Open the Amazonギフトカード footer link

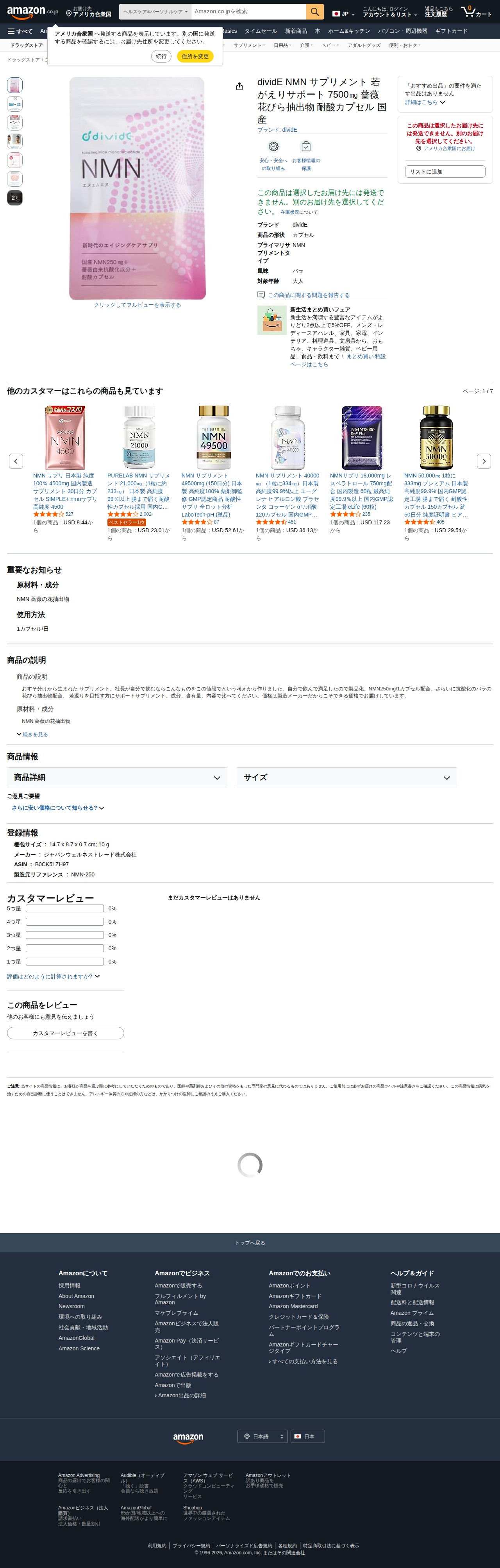[x=295, y=1296]
